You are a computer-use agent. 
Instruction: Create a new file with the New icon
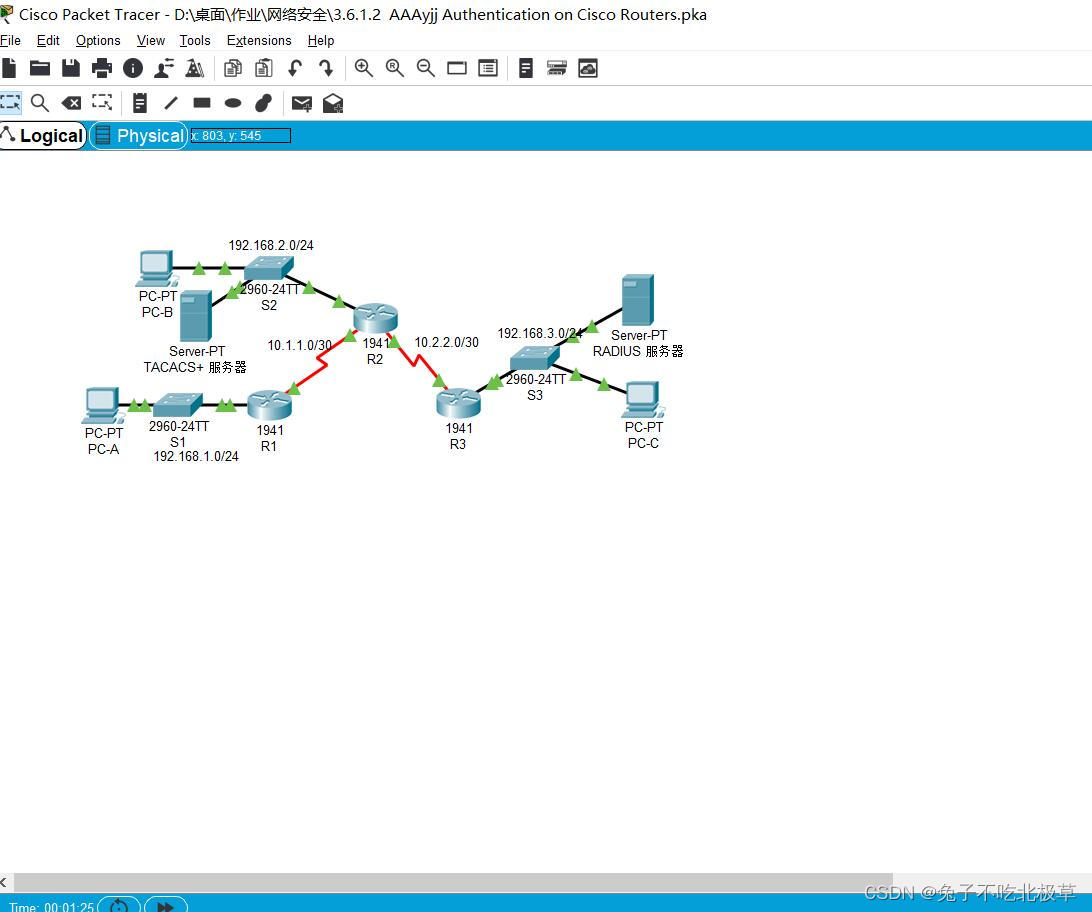coord(9,68)
